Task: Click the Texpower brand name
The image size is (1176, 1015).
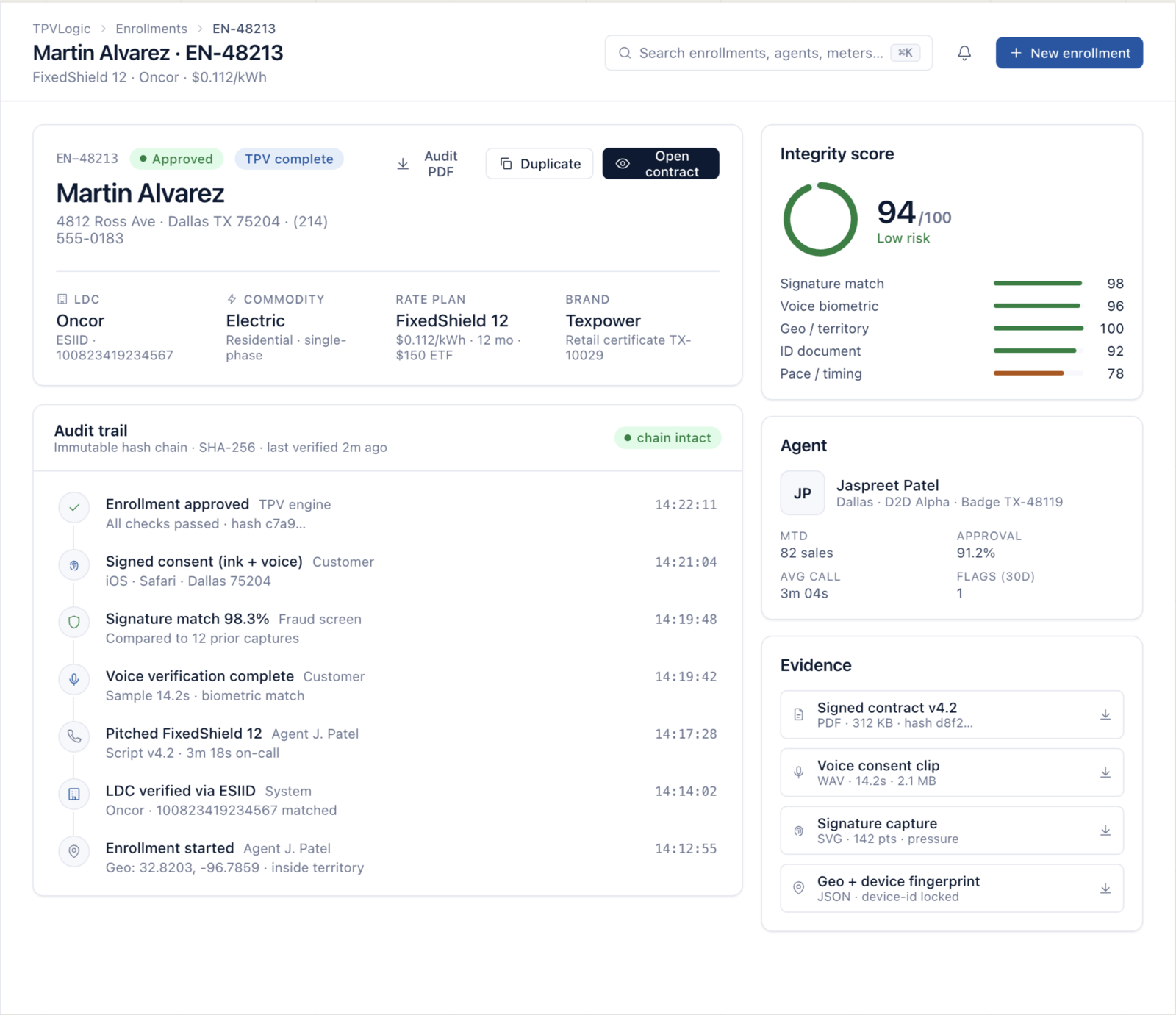Action: (x=603, y=320)
